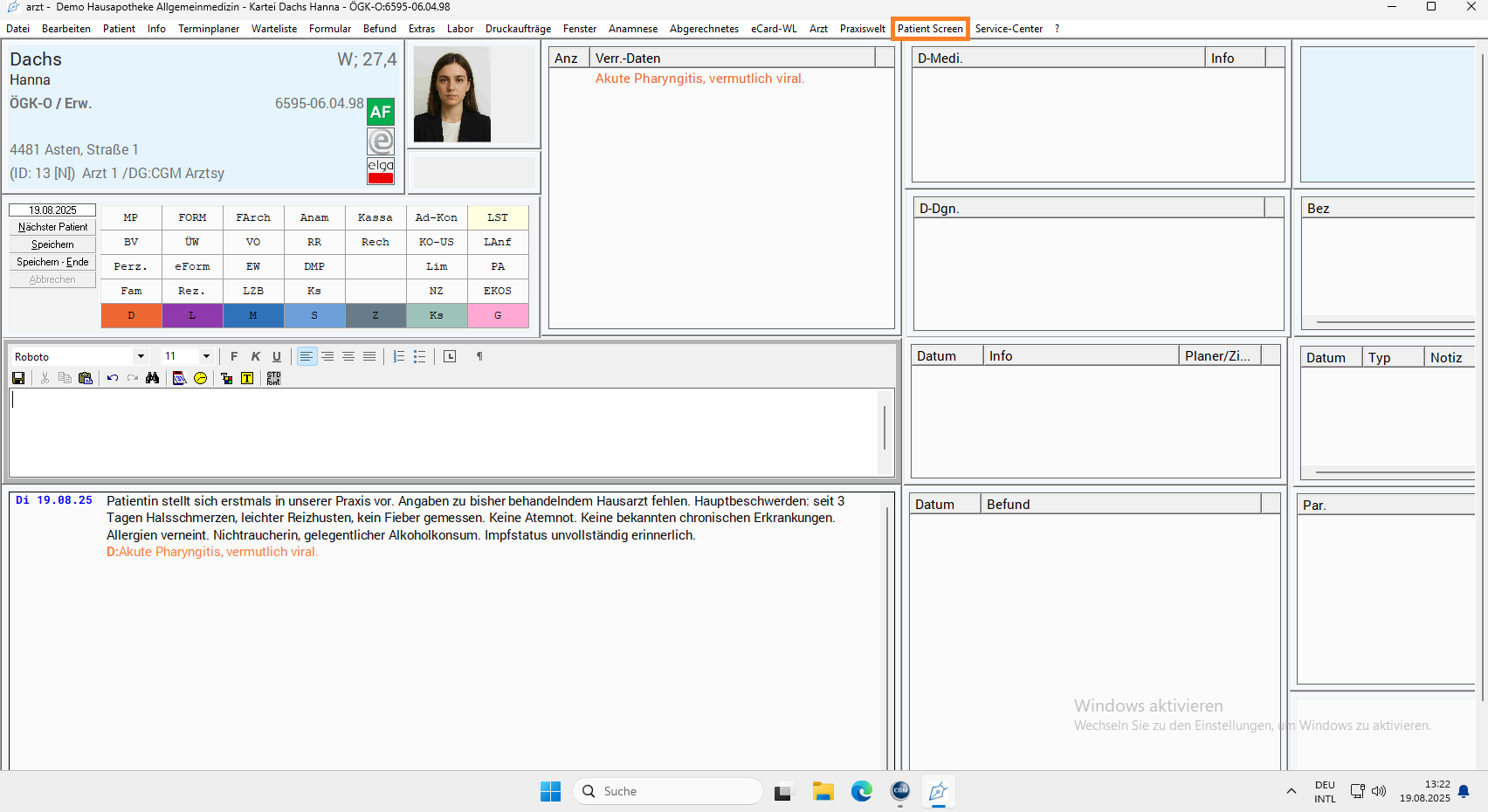This screenshot has width=1488, height=812.
Task: Toggle bold formatting with F button
Action: 234,356
